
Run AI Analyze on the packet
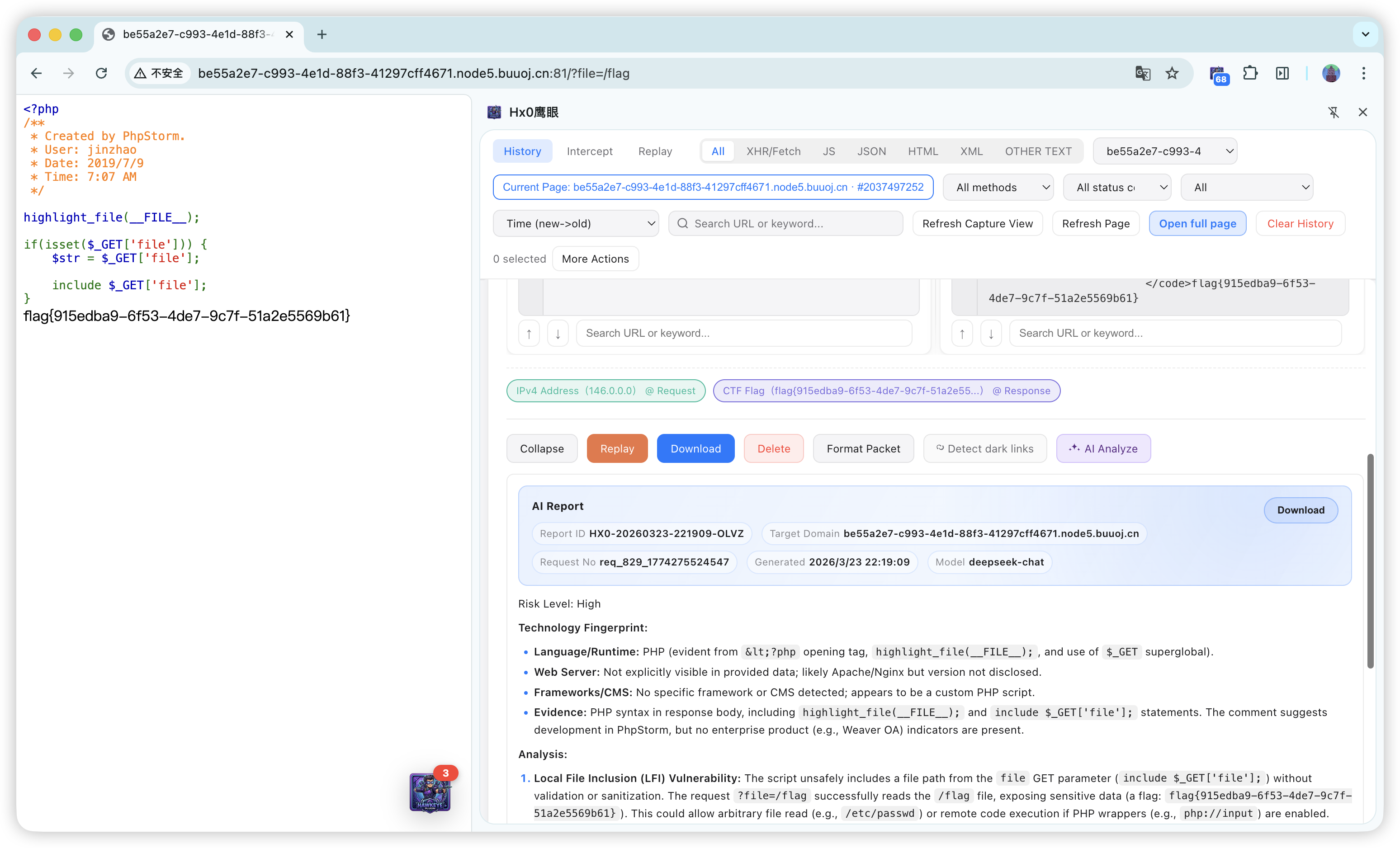click(1103, 449)
